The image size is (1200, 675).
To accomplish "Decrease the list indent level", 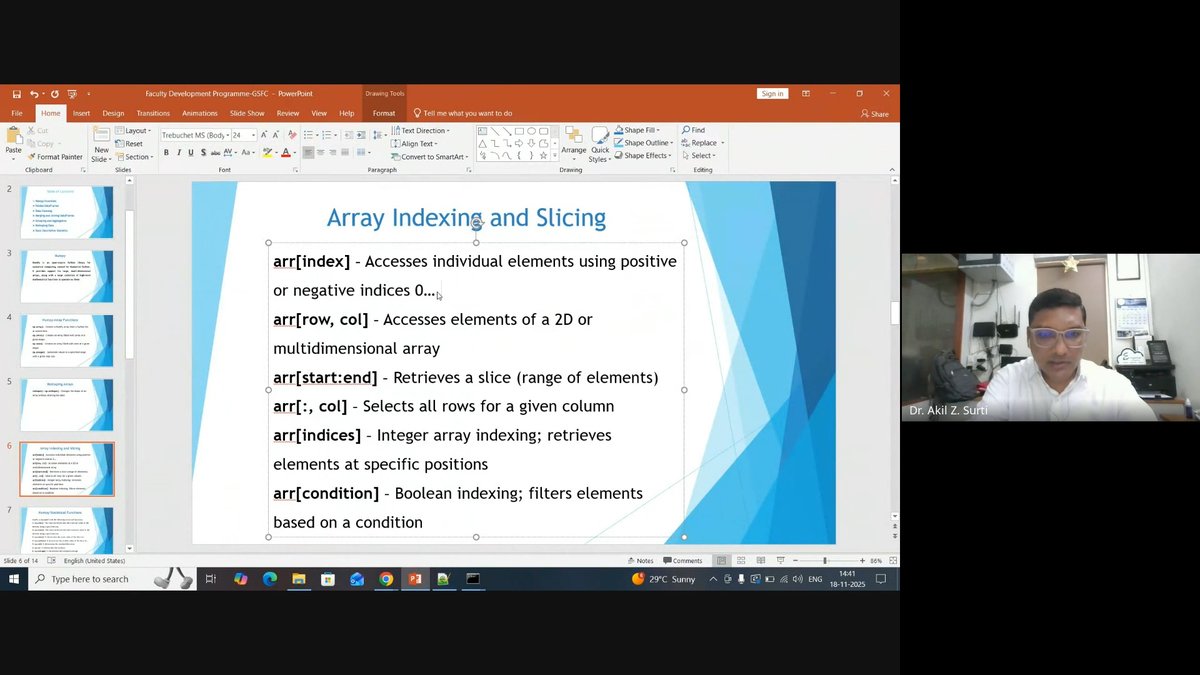I will (348, 135).
